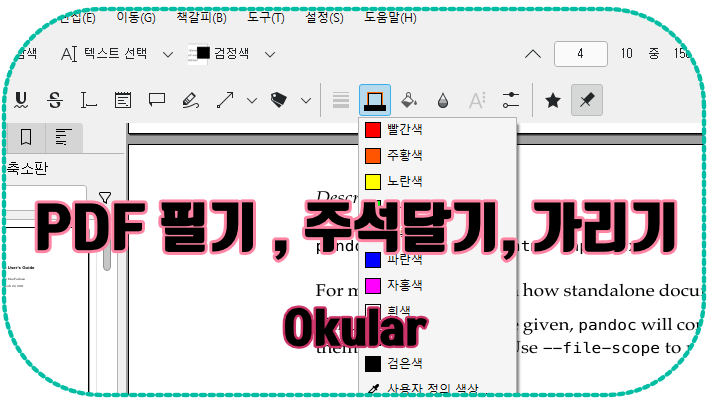Open the 도움말(H) help menu
Viewport: 712px width, 400px height.
click(x=390, y=18)
